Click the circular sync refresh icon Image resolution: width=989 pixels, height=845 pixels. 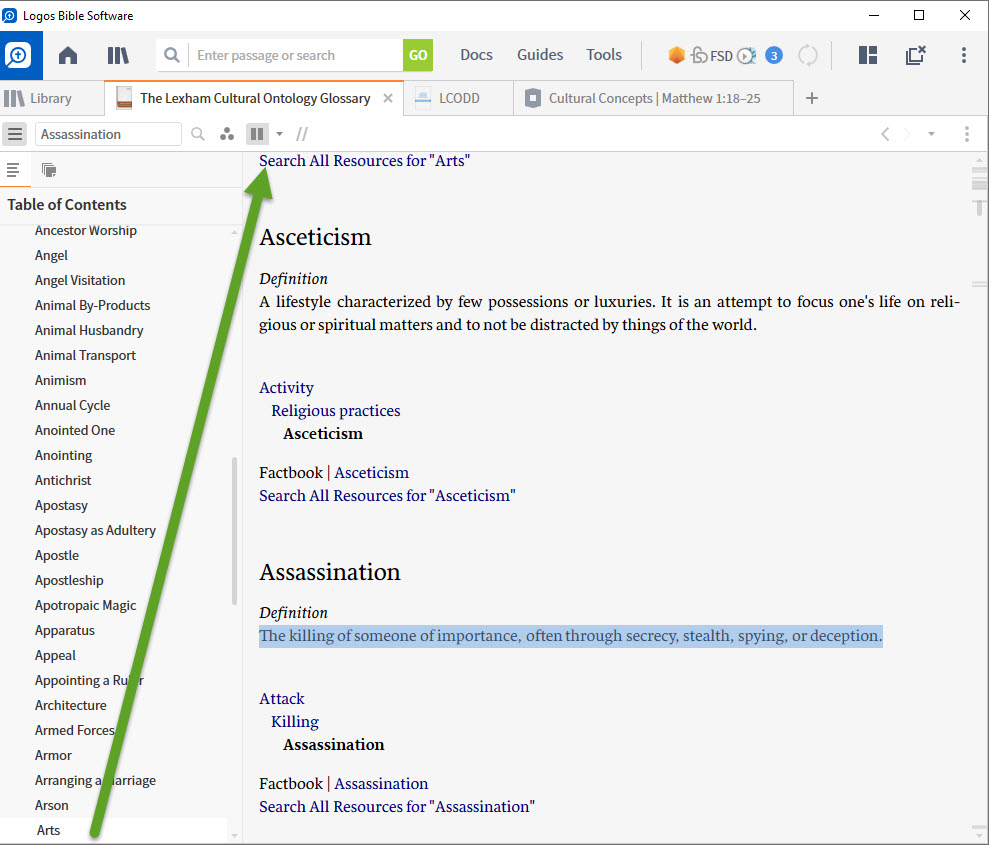click(808, 55)
